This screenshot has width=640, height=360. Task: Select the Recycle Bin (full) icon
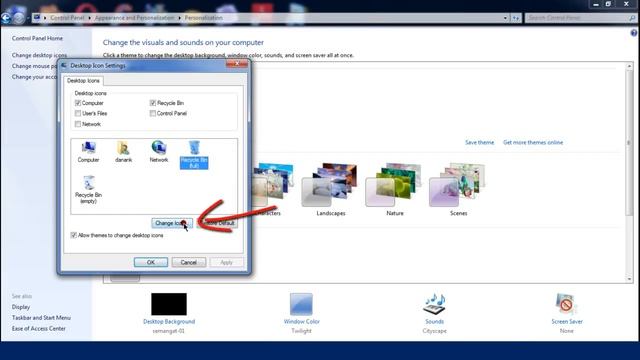pos(194,154)
